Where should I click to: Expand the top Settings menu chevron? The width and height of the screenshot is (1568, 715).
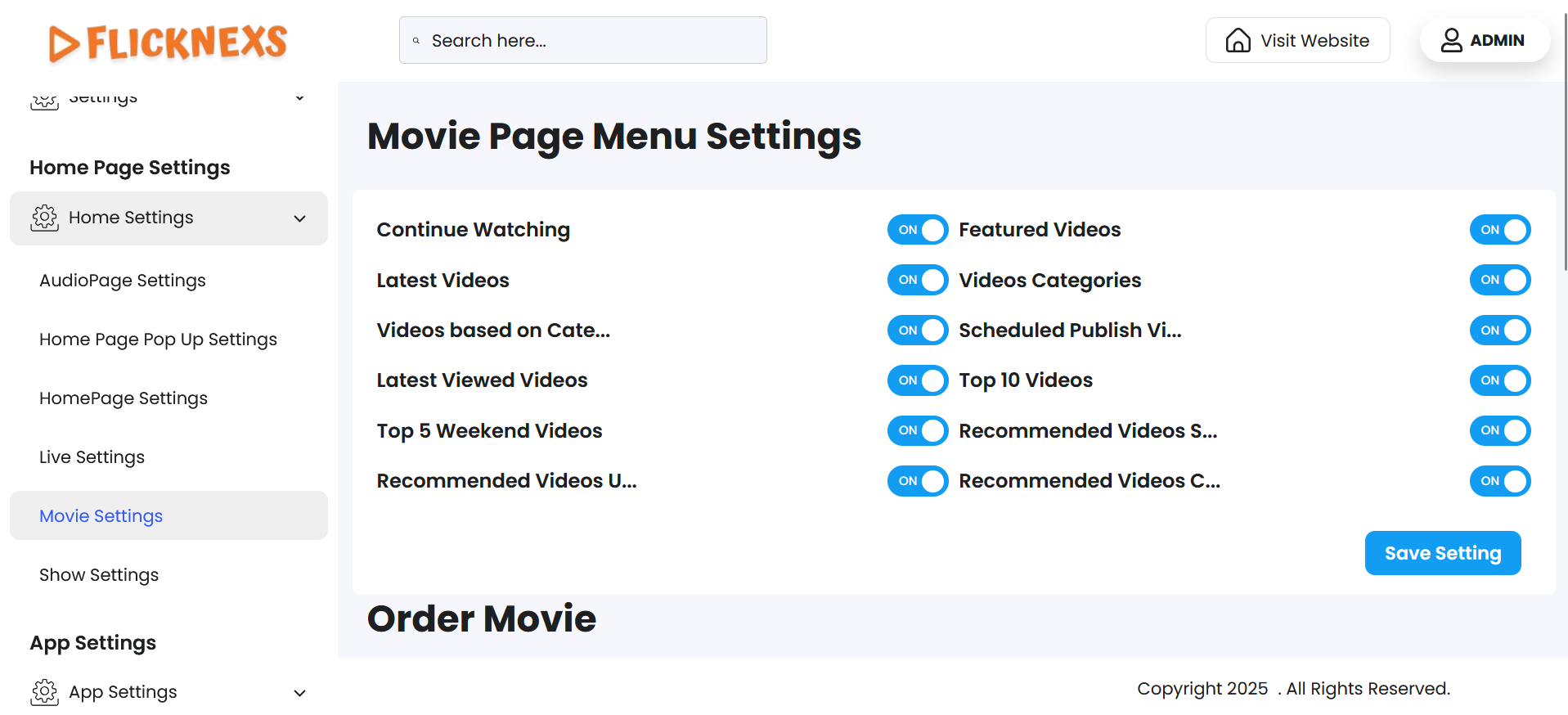coord(300,98)
